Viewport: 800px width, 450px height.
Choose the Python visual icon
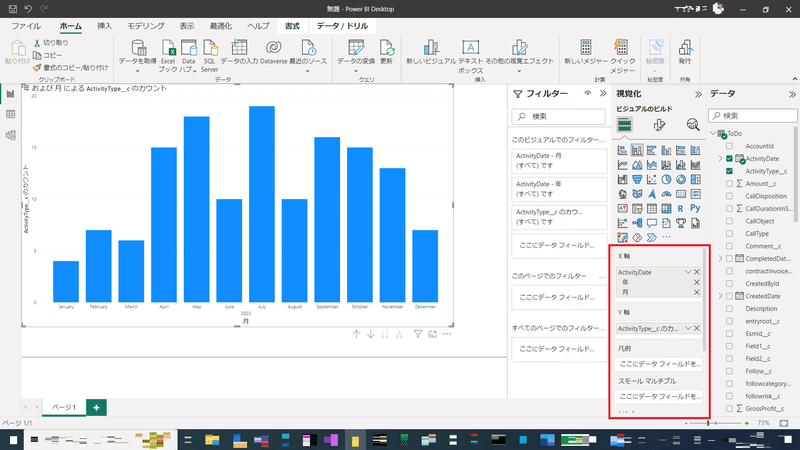pyautogui.click(x=695, y=208)
